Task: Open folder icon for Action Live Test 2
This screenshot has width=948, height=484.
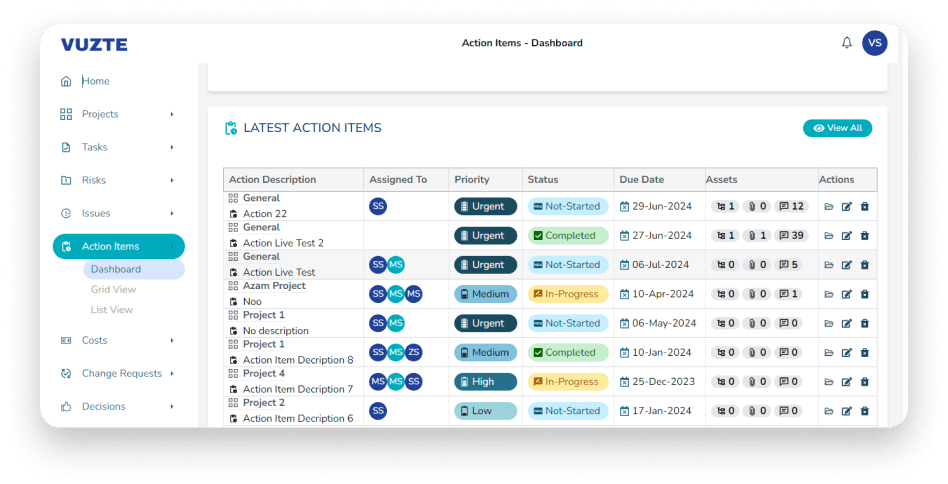Action: pos(829,236)
